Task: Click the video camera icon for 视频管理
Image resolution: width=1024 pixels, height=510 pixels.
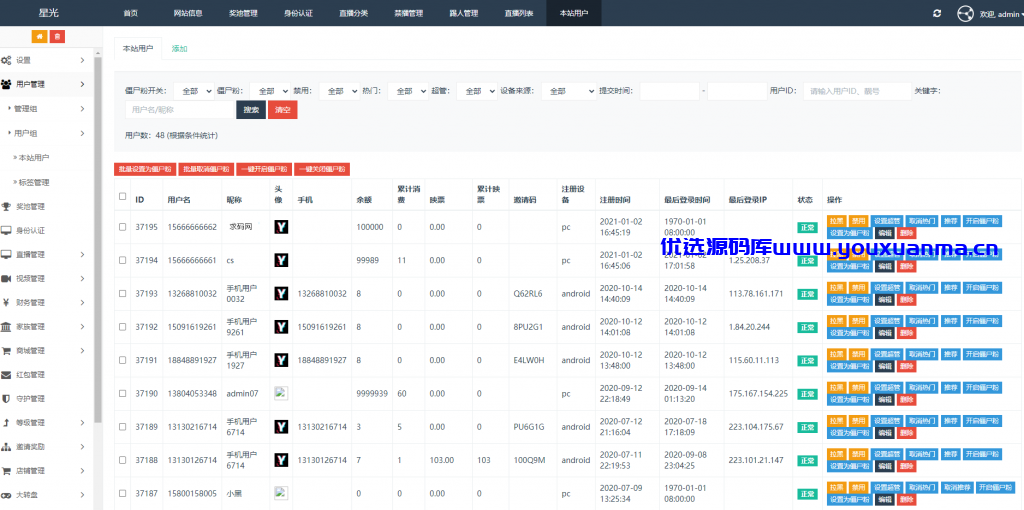Action: click(6, 278)
